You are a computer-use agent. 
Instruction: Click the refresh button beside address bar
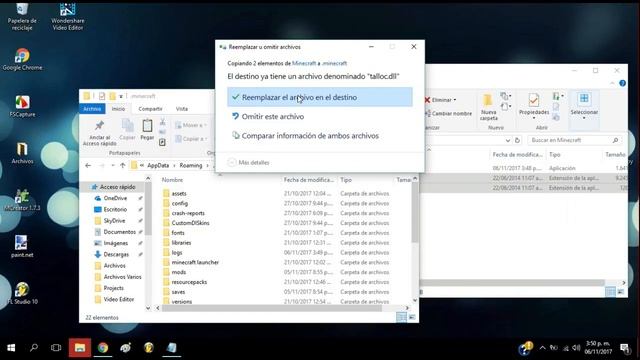click(x=517, y=140)
